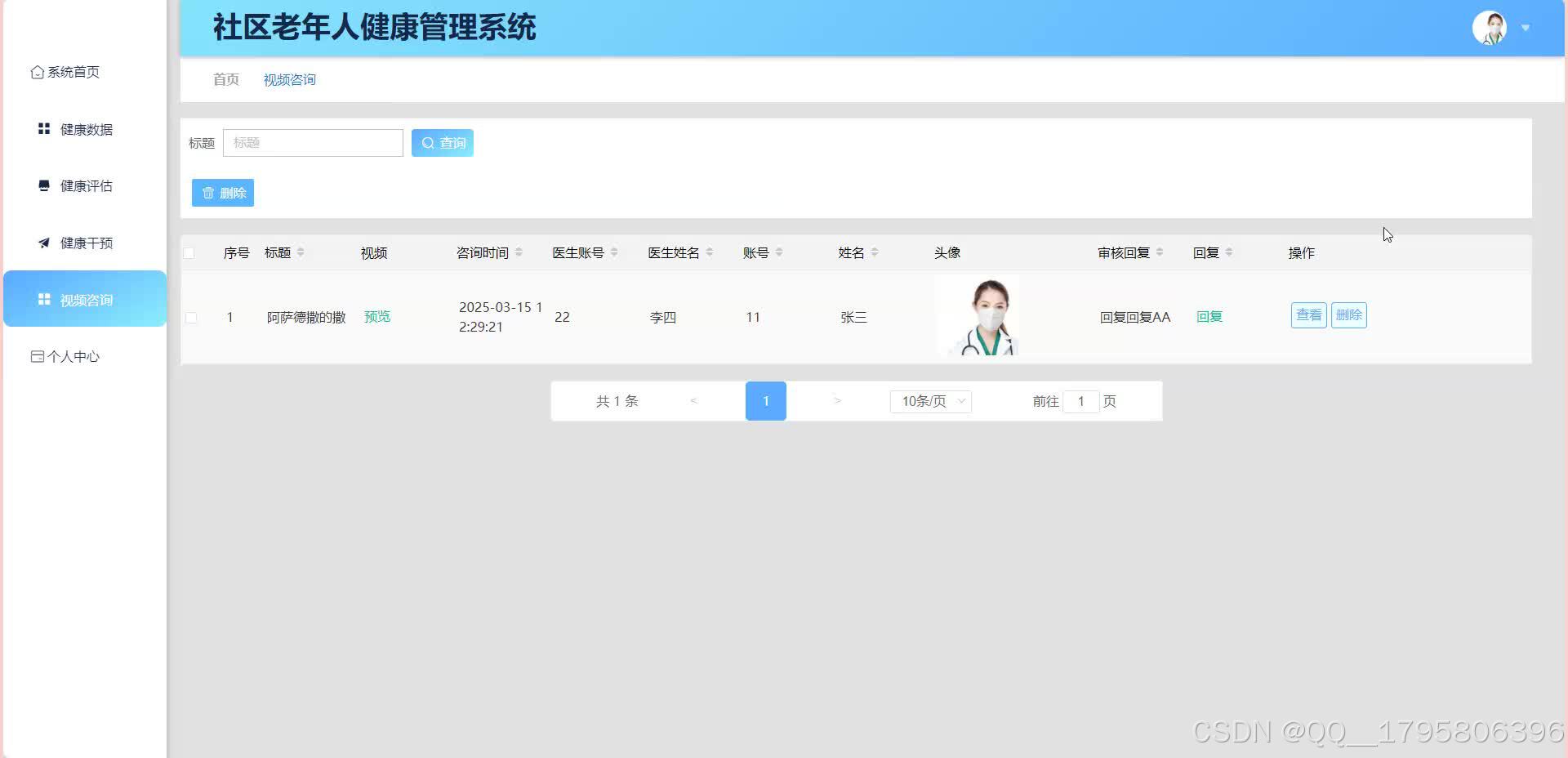Open 个人中心 card icon in sidebar

38,356
